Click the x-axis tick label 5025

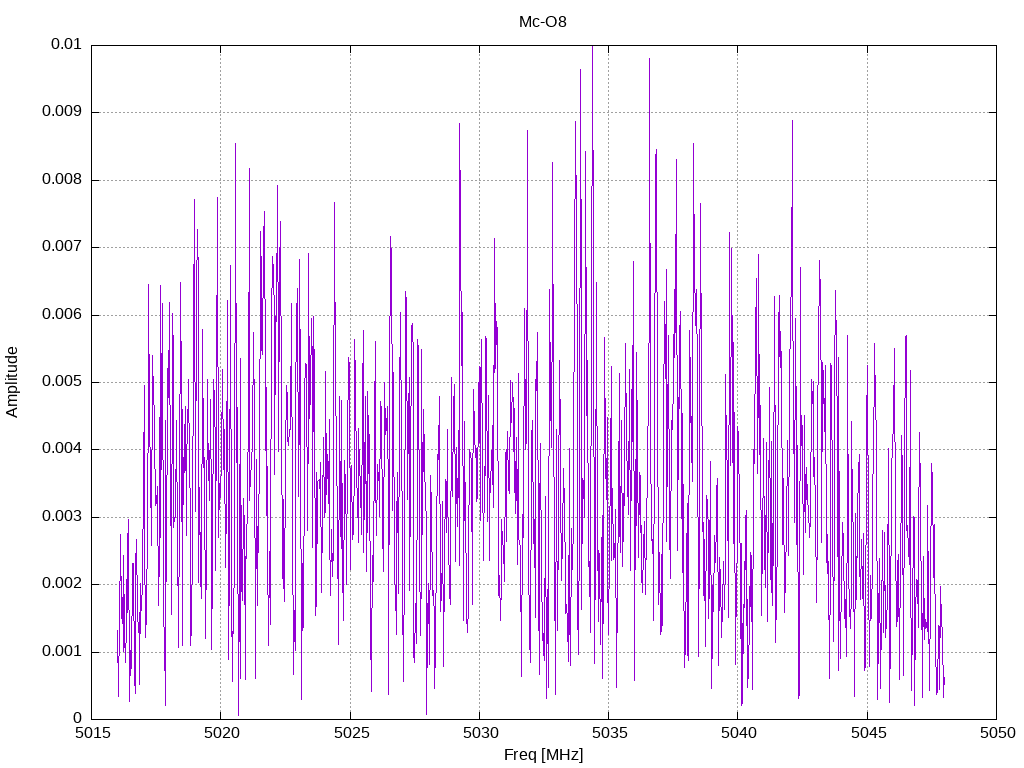click(x=351, y=733)
